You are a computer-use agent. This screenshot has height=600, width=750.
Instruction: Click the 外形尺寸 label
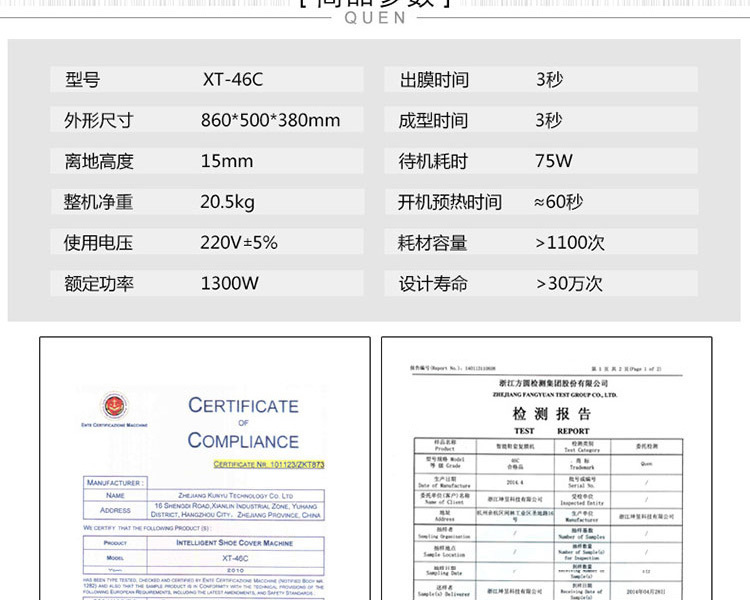pos(99,121)
